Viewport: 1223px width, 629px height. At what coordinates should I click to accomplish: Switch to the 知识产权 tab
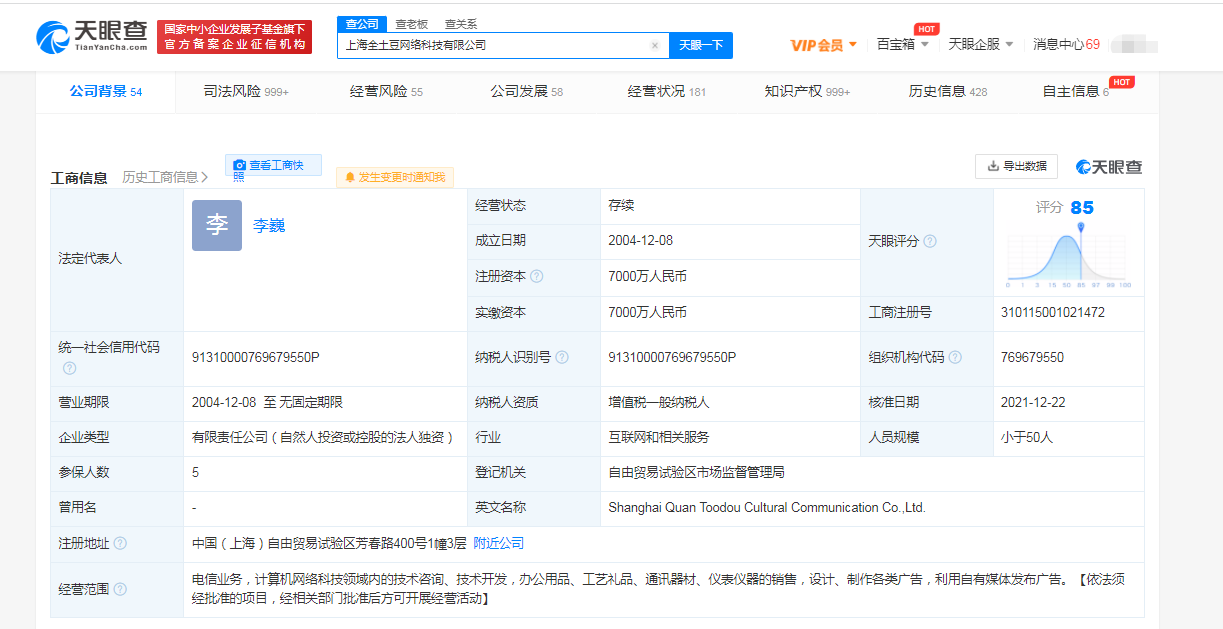coord(806,92)
